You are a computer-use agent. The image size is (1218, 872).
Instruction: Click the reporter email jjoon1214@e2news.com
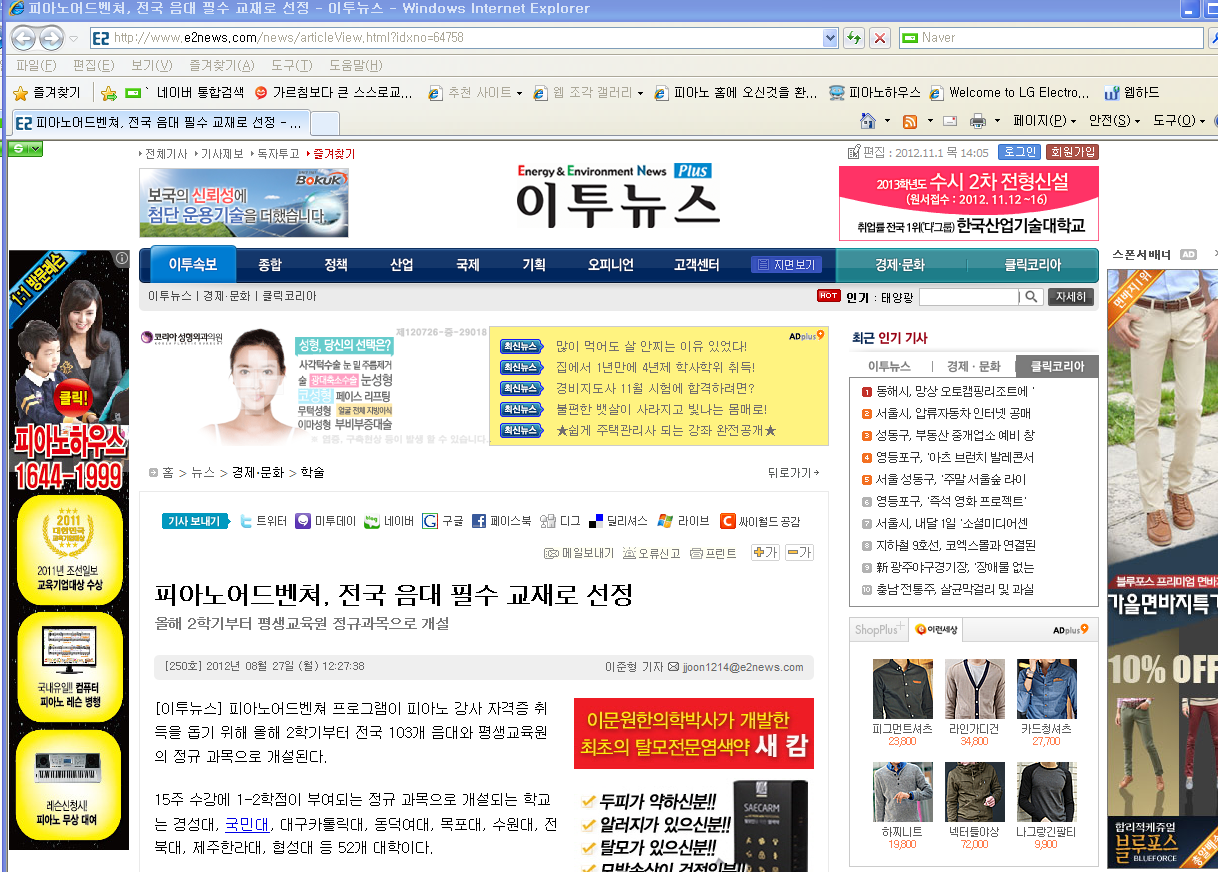[x=743, y=667]
